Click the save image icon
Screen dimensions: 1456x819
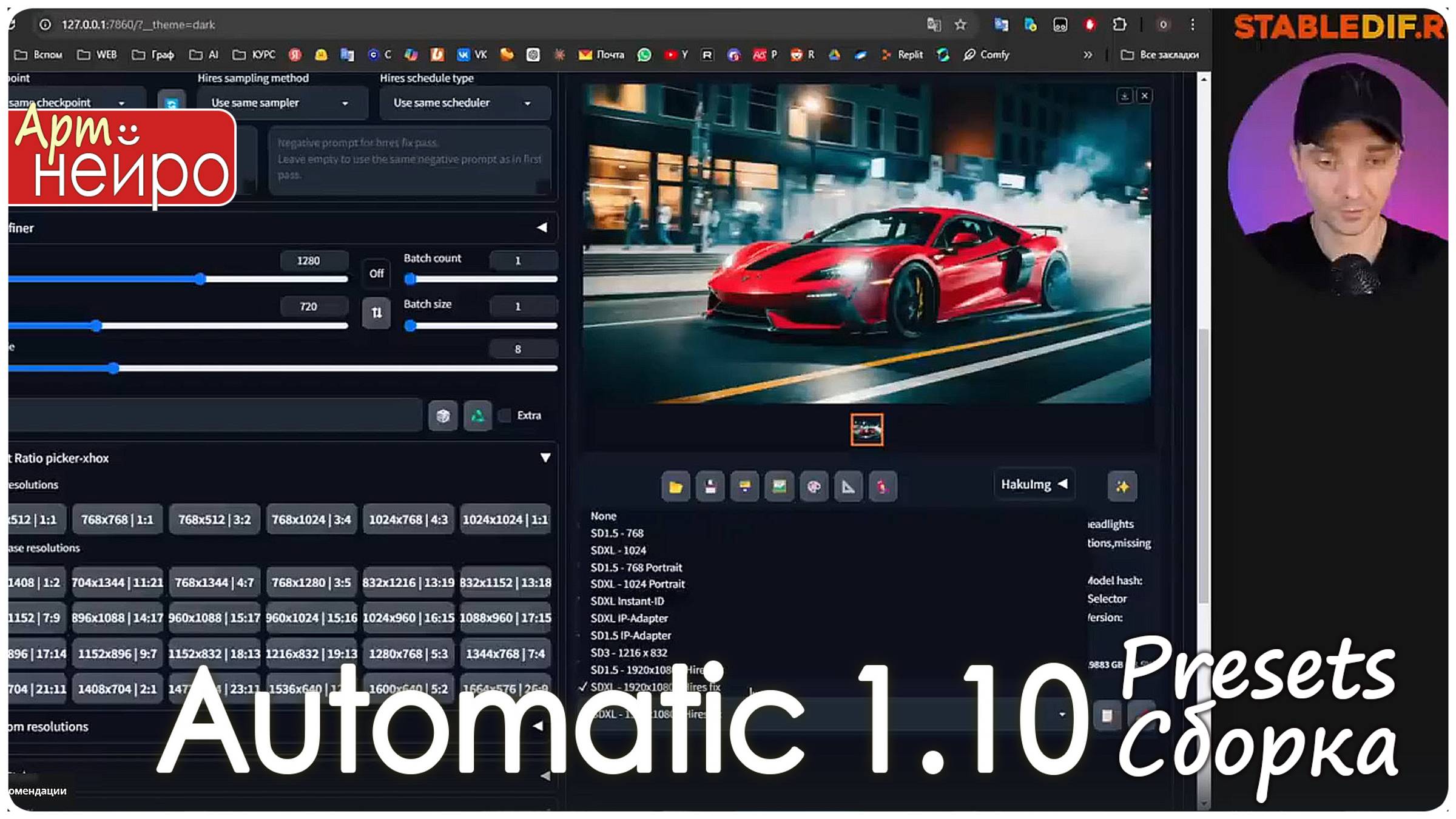[711, 486]
